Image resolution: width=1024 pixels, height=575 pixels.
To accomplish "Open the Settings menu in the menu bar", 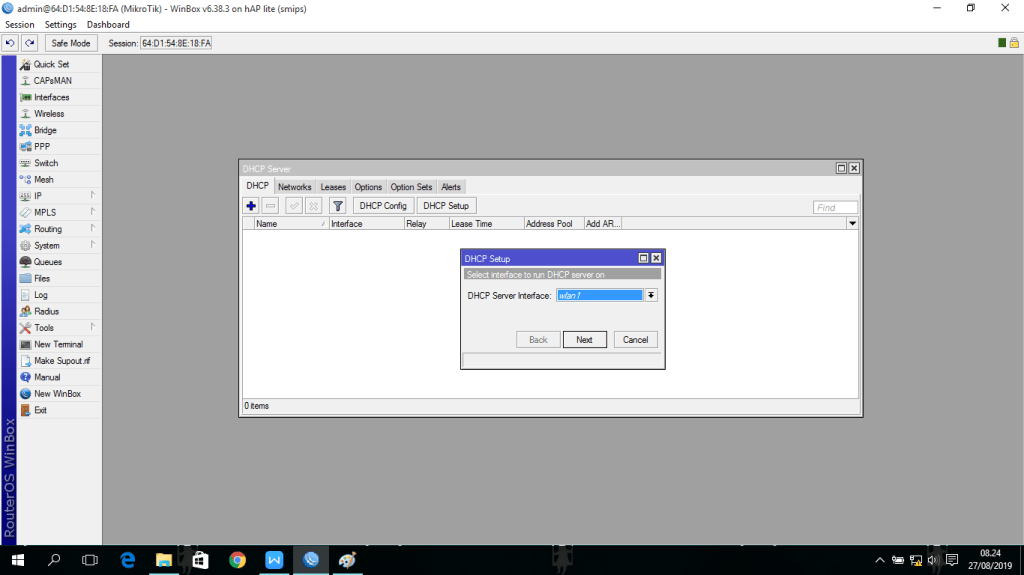I will tap(60, 24).
